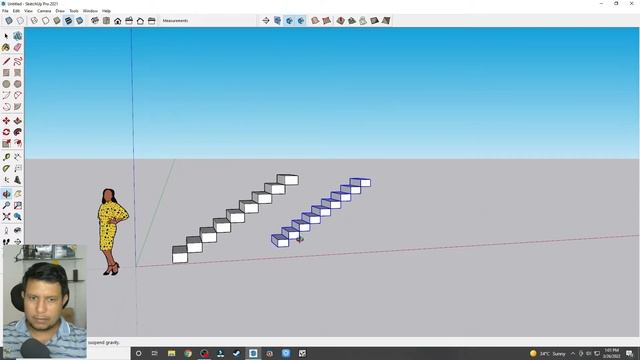The image size is (640, 360).
Task: Select the blue highlighted staircase
Action: [x=321, y=212]
